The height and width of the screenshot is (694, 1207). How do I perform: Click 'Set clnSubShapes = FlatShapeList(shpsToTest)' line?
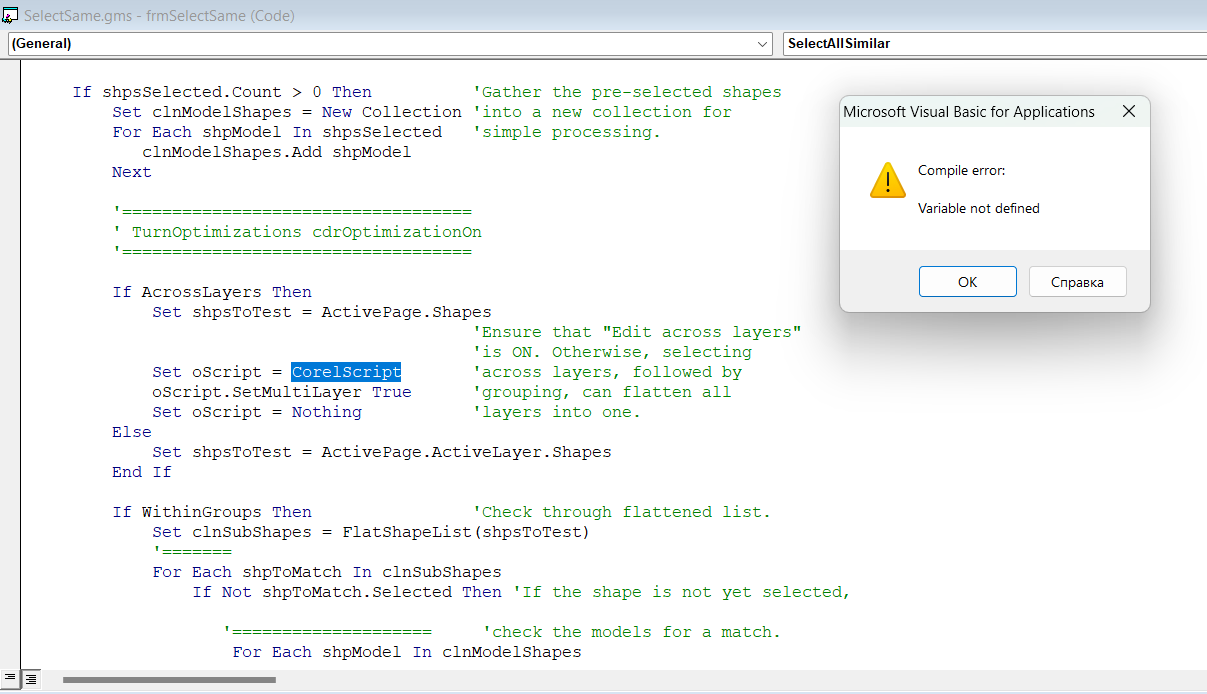pyautogui.click(x=371, y=532)
